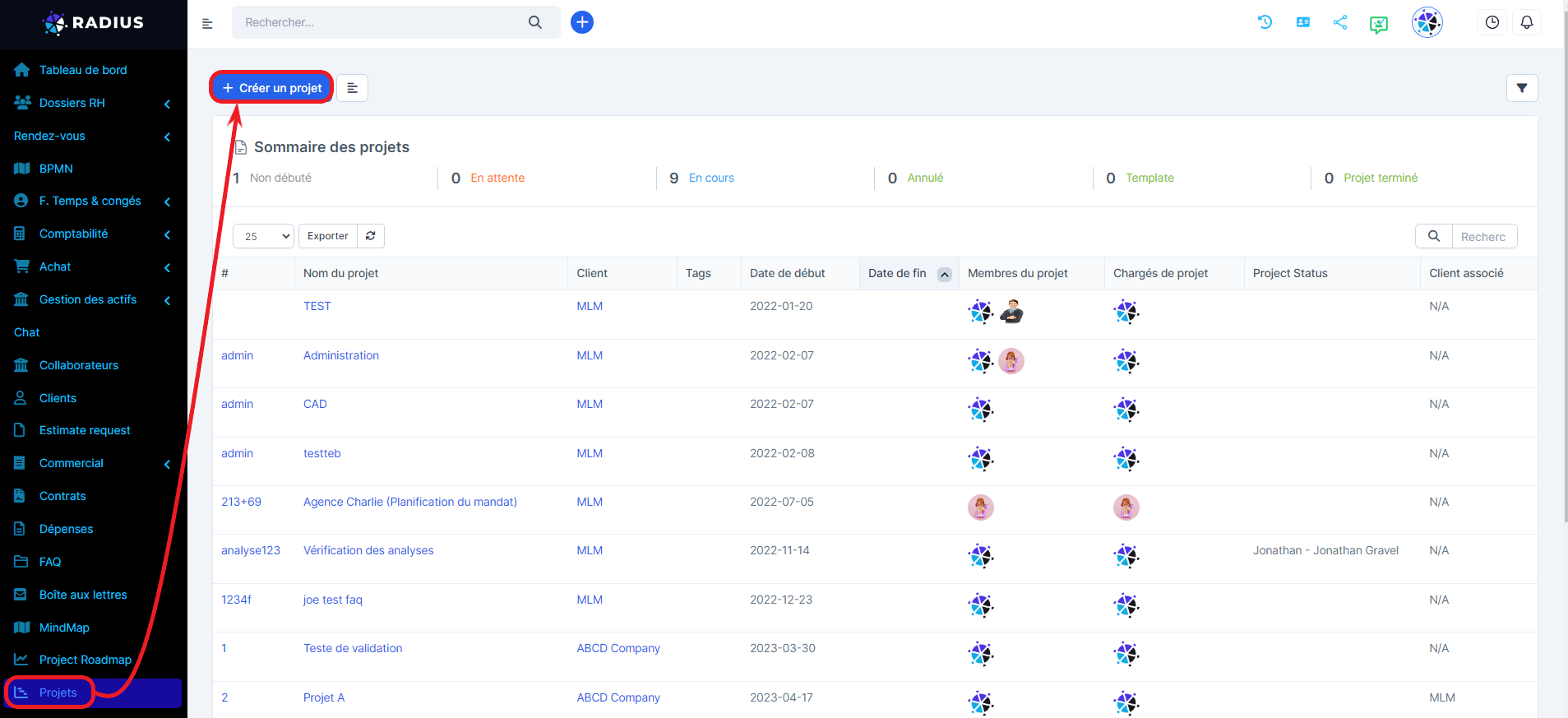Click the member avatar in Agence Charlie row

[x=981, y=507]
